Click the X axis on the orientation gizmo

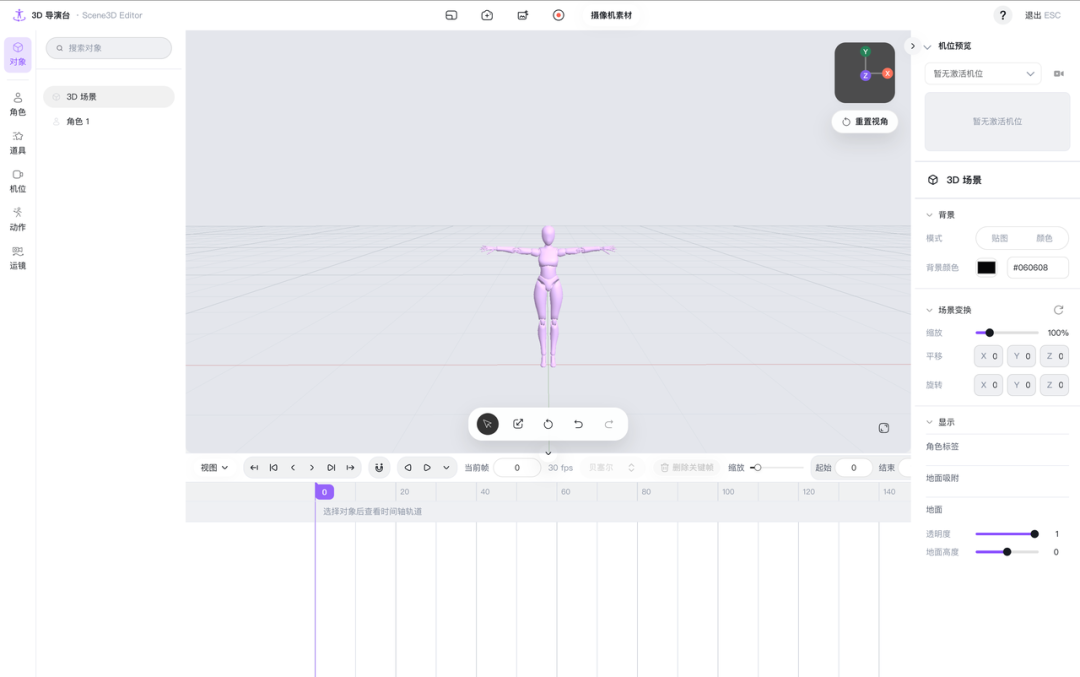pyautogui.click(x=887, y=73)
